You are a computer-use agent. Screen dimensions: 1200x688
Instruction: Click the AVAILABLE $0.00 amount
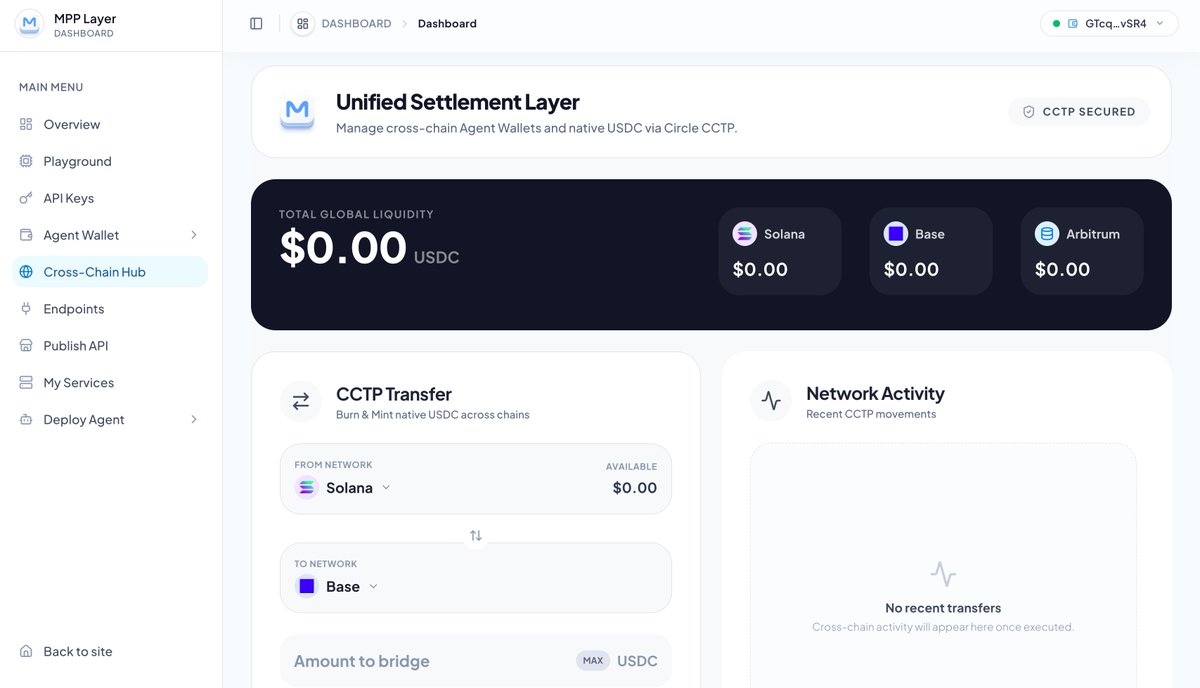pos(635,488)
